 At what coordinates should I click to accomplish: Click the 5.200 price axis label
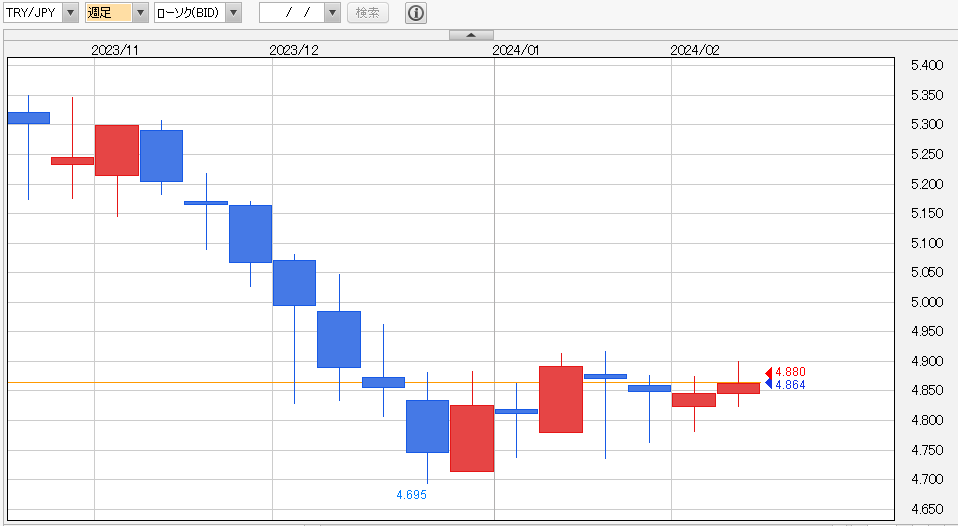click(927, 184)
